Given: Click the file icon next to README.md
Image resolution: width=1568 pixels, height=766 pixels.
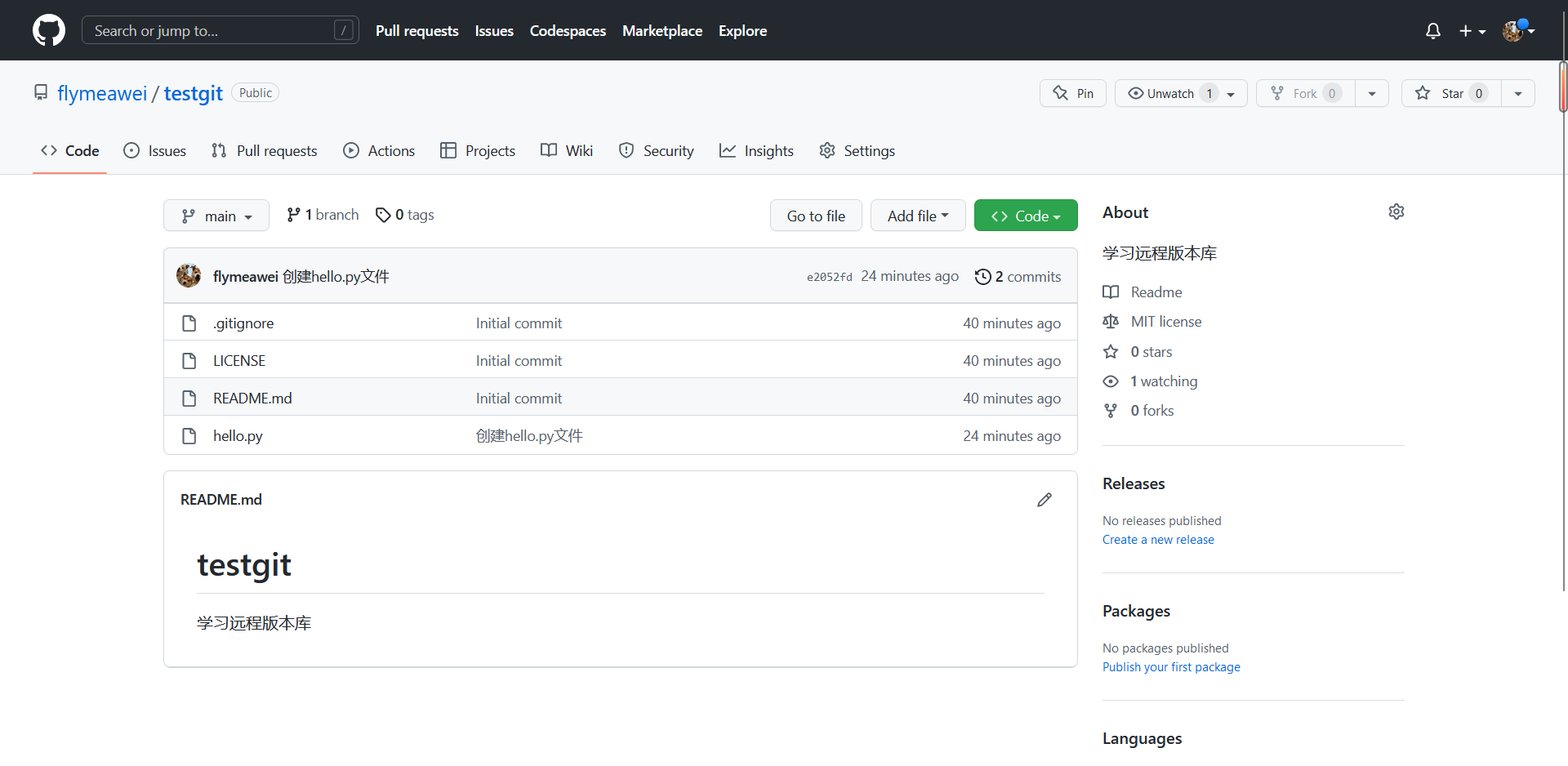Looking at the screenshot, I should tap(189, 399).
